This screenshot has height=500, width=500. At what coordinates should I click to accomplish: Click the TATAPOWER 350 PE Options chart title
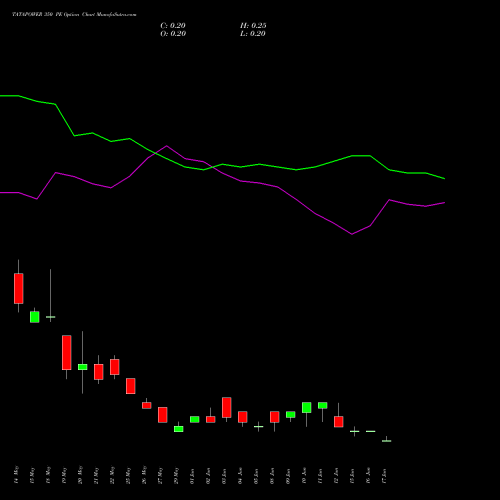point(74,15)
